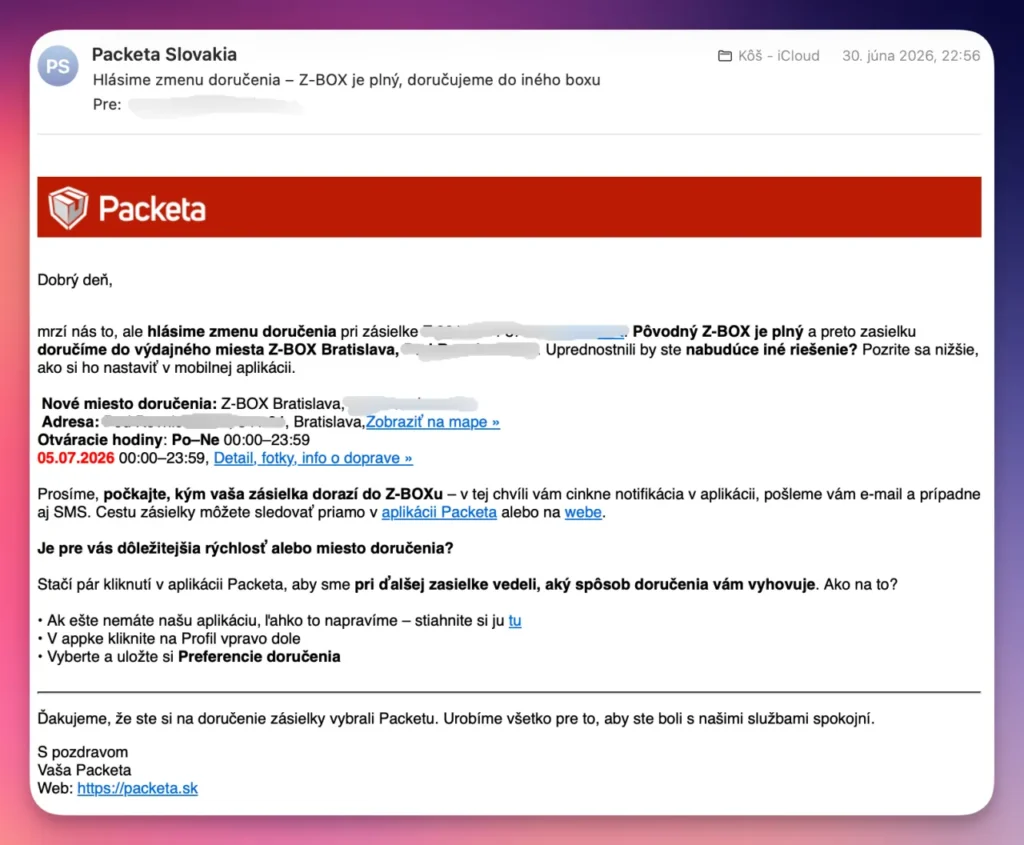Click the 'S pozdravom' sign-off
The width and height of the screenshot is (1024, 845).
coord(82,752)
